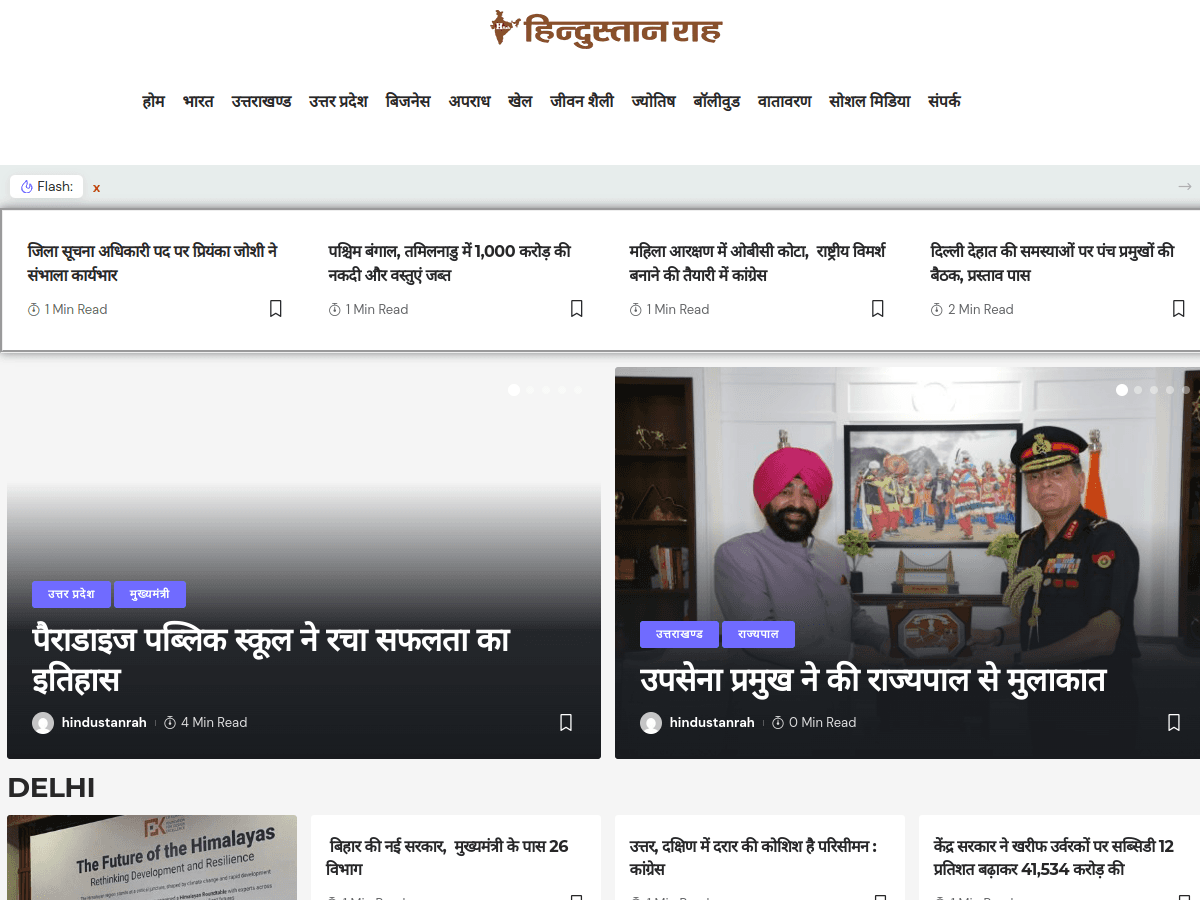This screenshot has height=900, width=1200.
Task: Open उत्तर, दक्षिण में दरार article
Action: tap(753, 857)
